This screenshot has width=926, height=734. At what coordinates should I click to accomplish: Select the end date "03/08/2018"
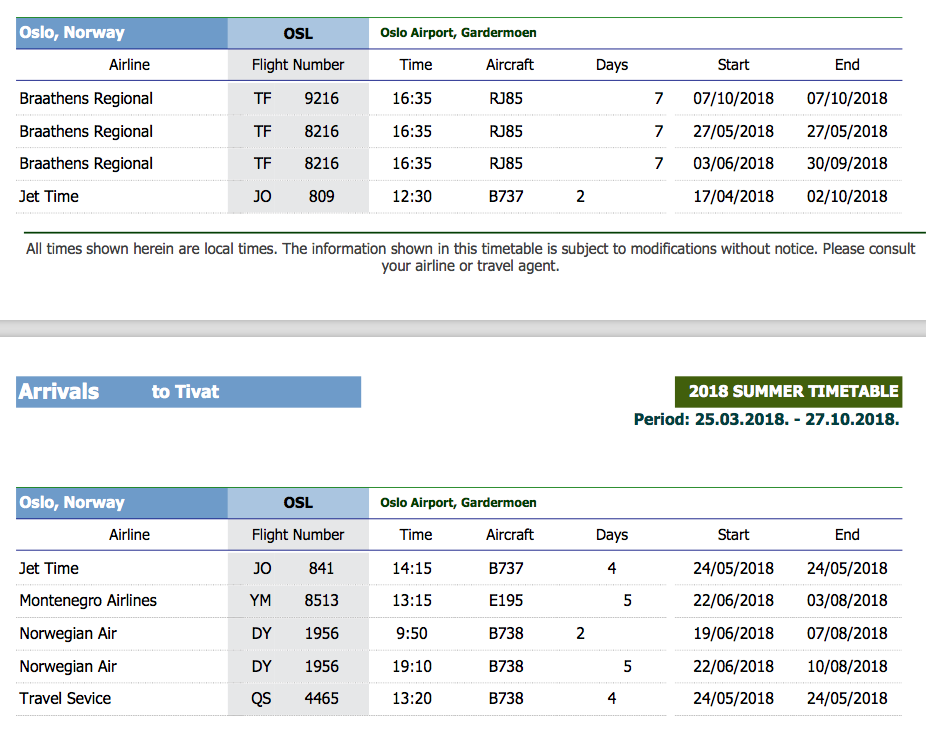click(x=847, y=601)
